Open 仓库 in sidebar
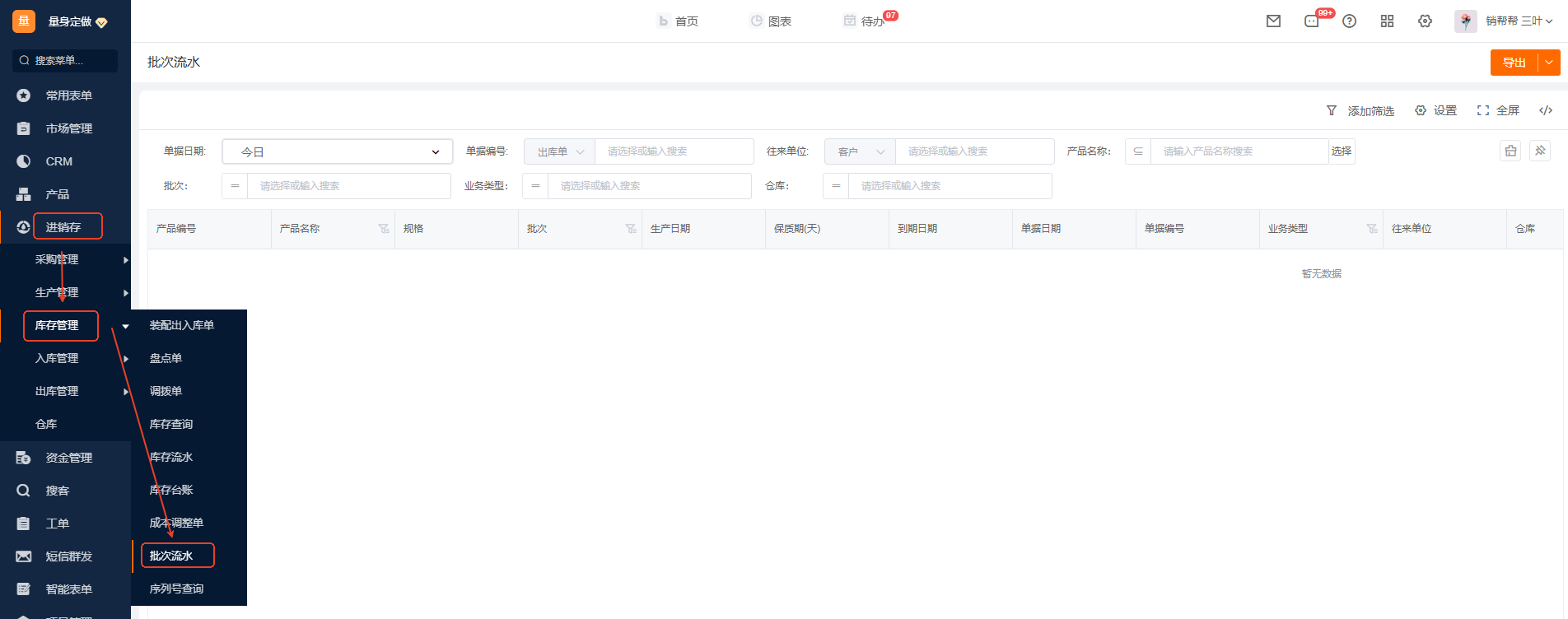The height and width of the screenshot is (619, 1568). tap(46, 424)
